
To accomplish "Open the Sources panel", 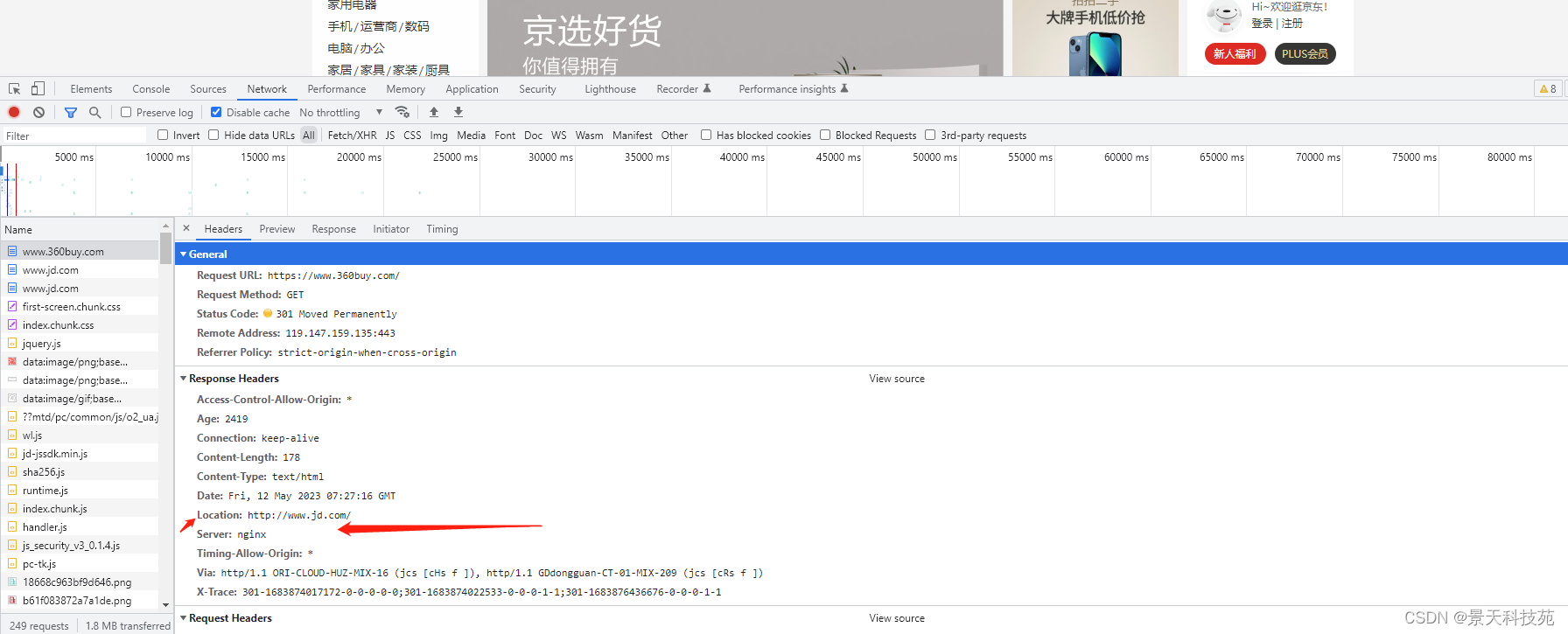I will tap(208, 89).
